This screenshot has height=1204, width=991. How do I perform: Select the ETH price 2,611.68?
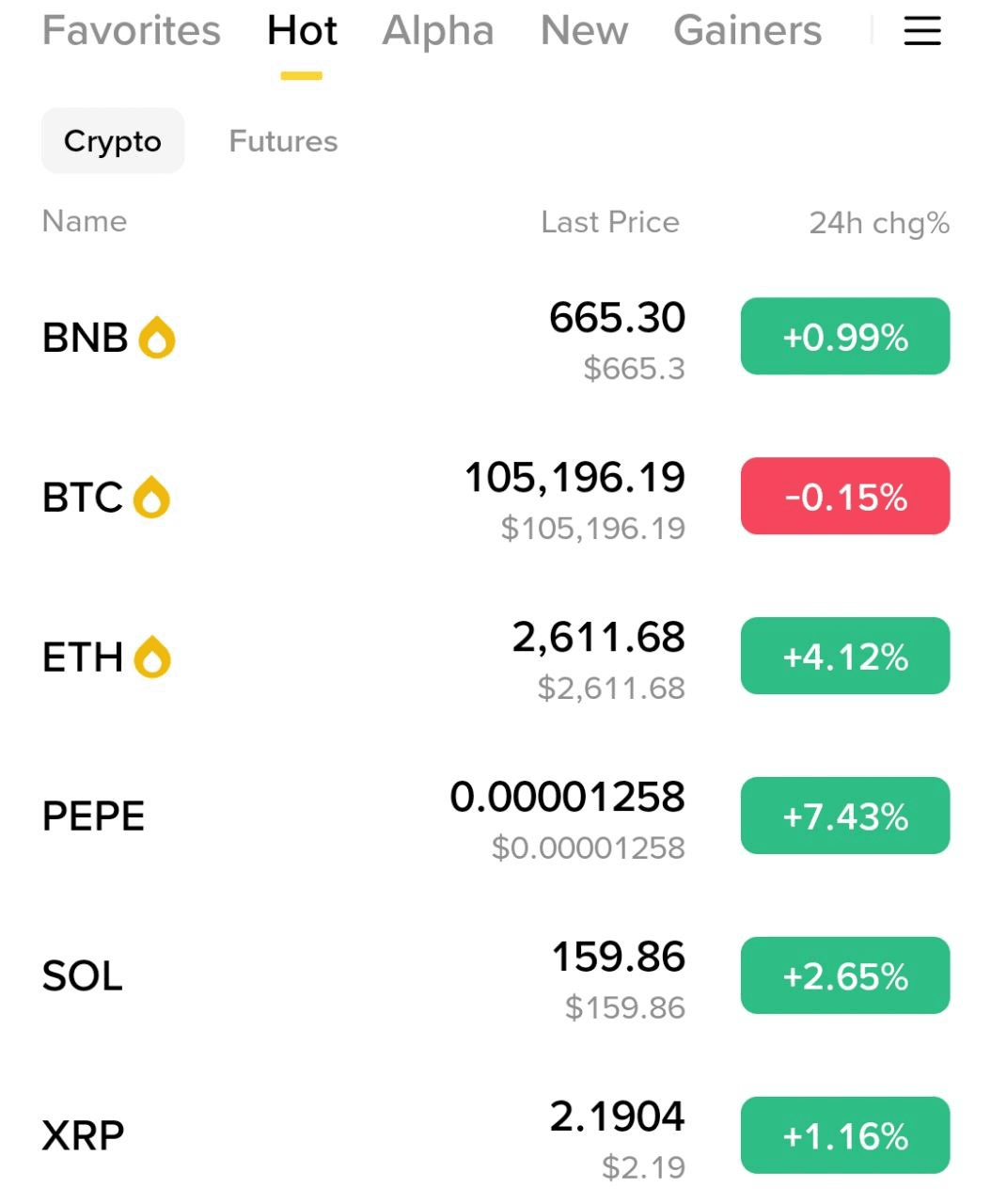[599, 638]
